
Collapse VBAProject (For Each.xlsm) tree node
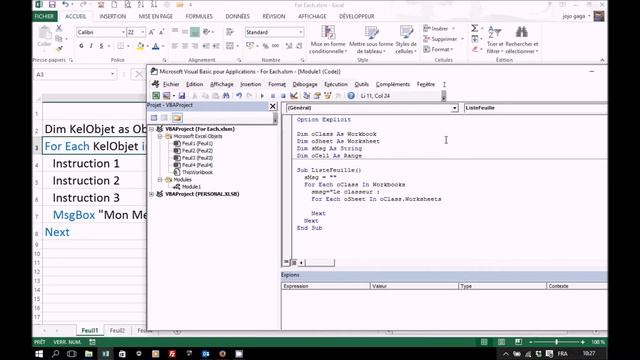pos(152,129)
